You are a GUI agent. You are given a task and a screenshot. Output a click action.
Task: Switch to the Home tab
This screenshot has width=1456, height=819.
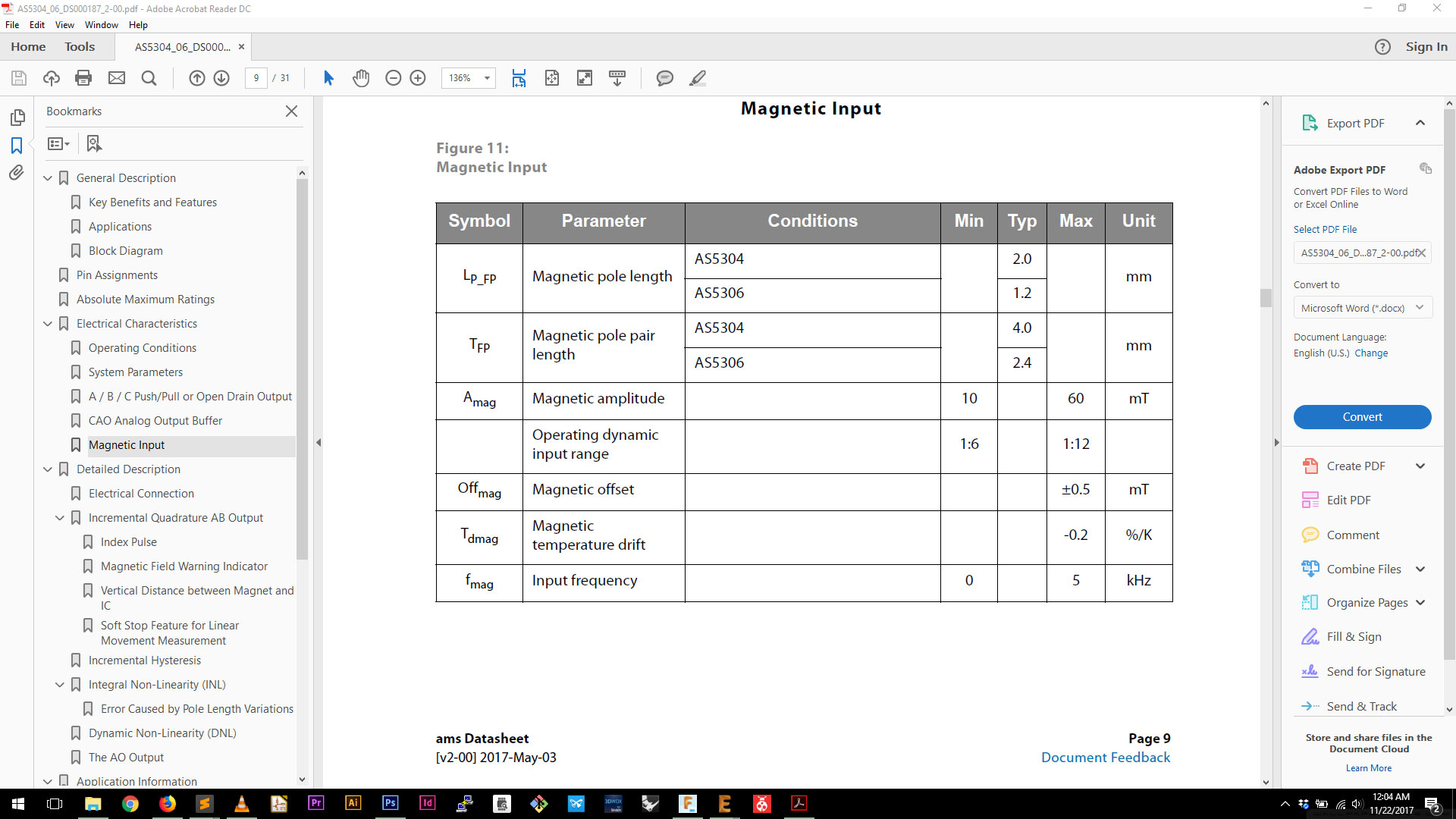pyautogui.click(x=28, y=47)
